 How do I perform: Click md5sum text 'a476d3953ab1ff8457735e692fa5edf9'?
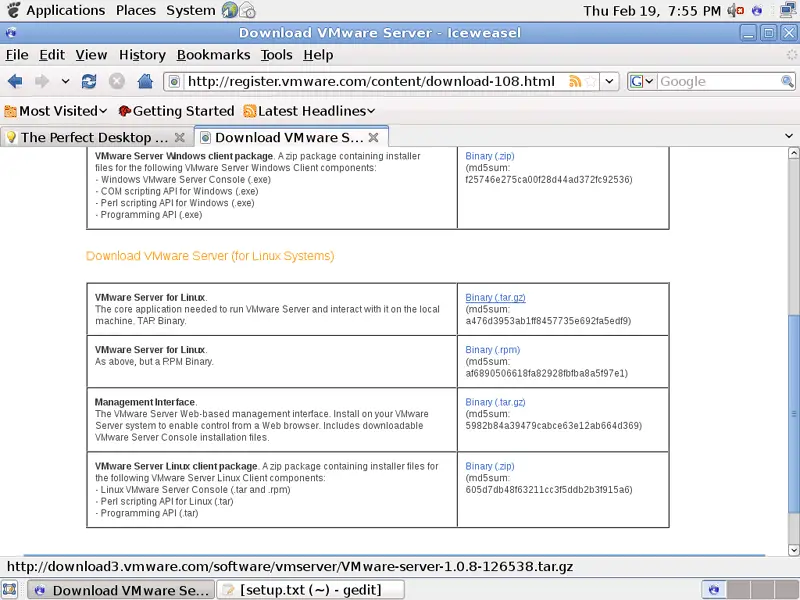pyautogui.click(x=548, y=321)
